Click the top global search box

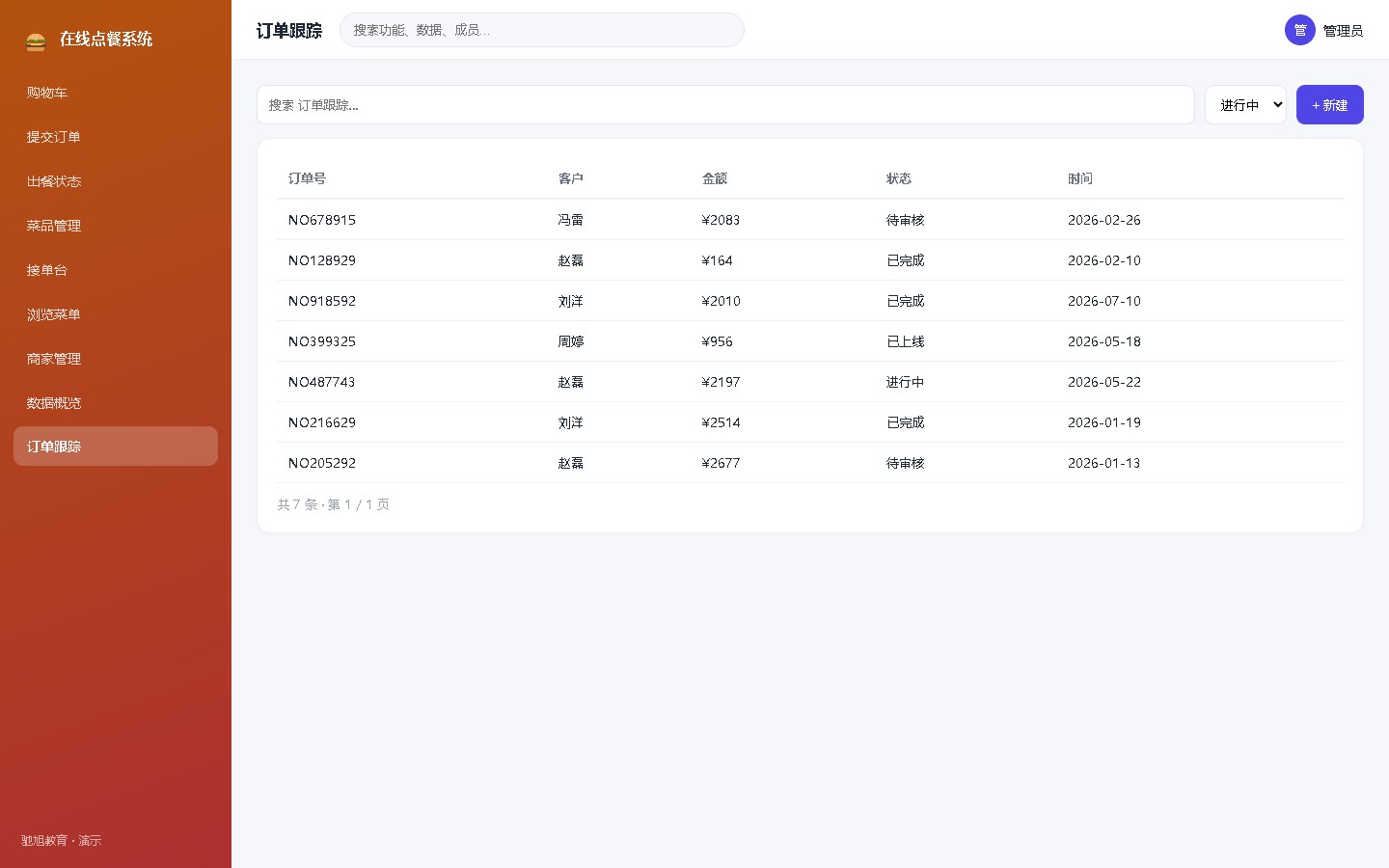(x=541, y=30)
